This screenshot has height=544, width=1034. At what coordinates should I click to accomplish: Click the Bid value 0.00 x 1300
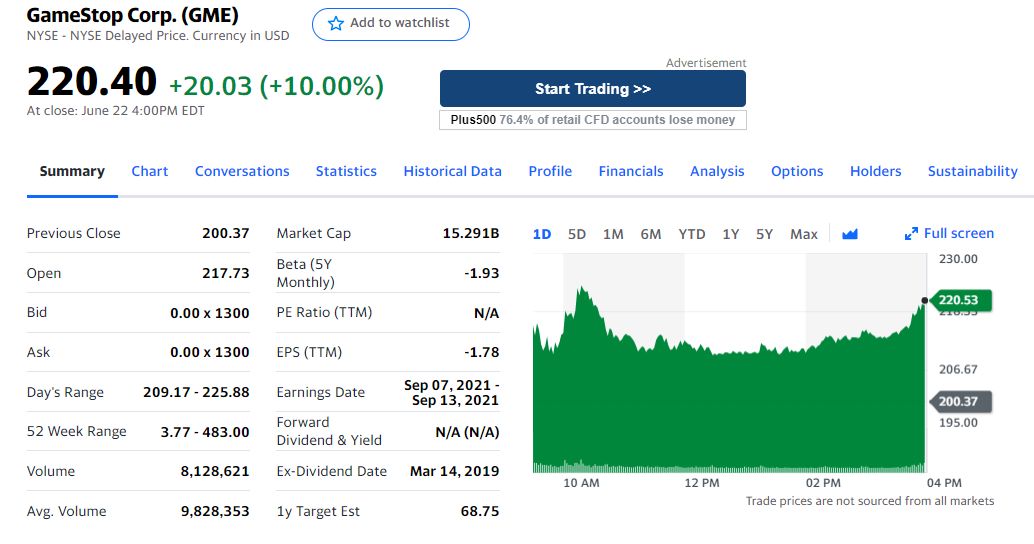pyautogui.click(x=210, y=313)
